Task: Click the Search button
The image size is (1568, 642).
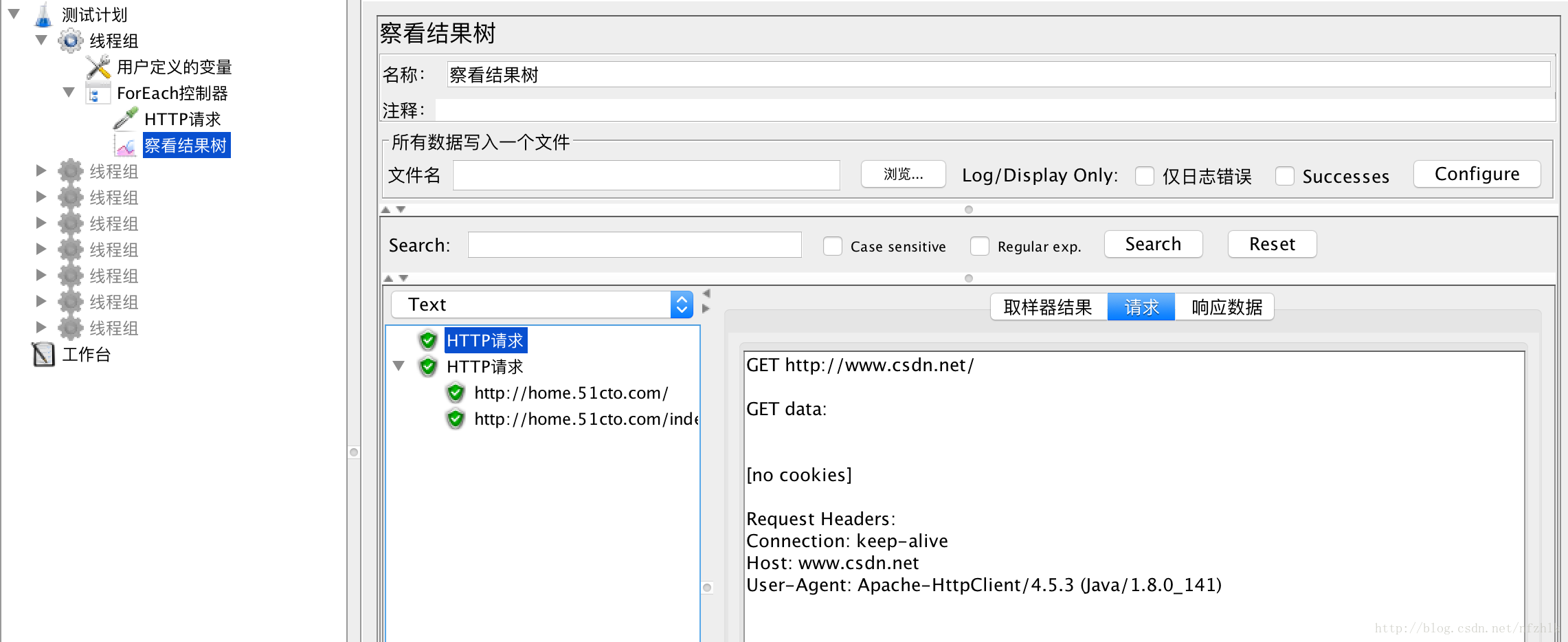Action: [1154, 245]
